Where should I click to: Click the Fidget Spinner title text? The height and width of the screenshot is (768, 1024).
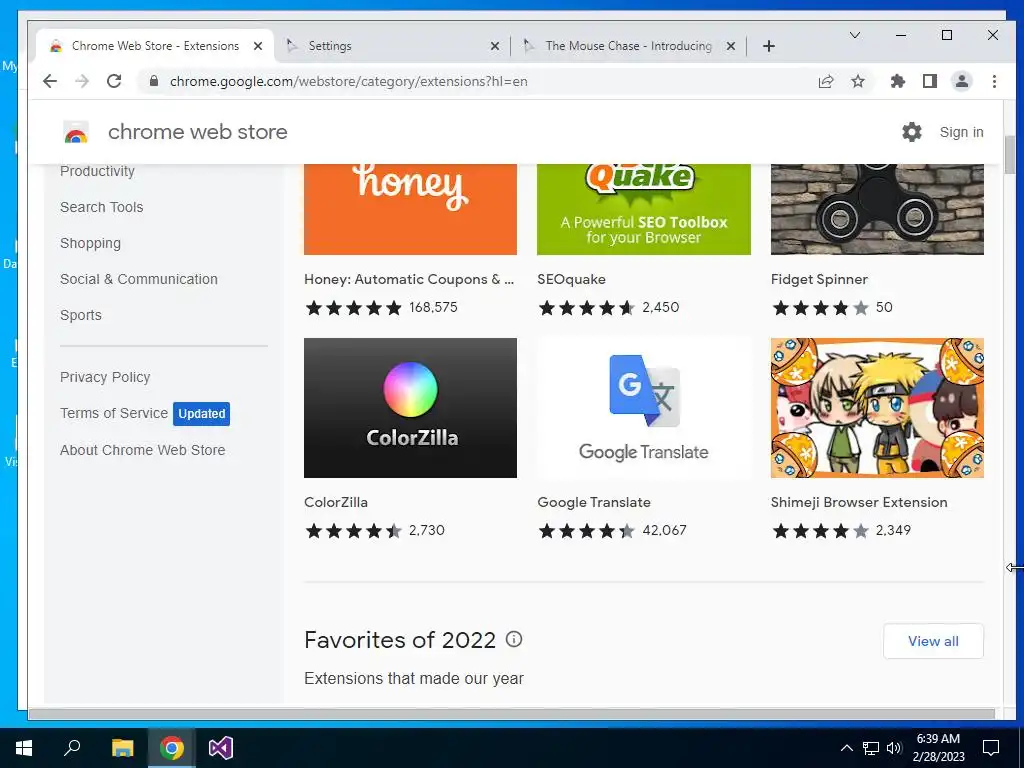coord(819,279)
